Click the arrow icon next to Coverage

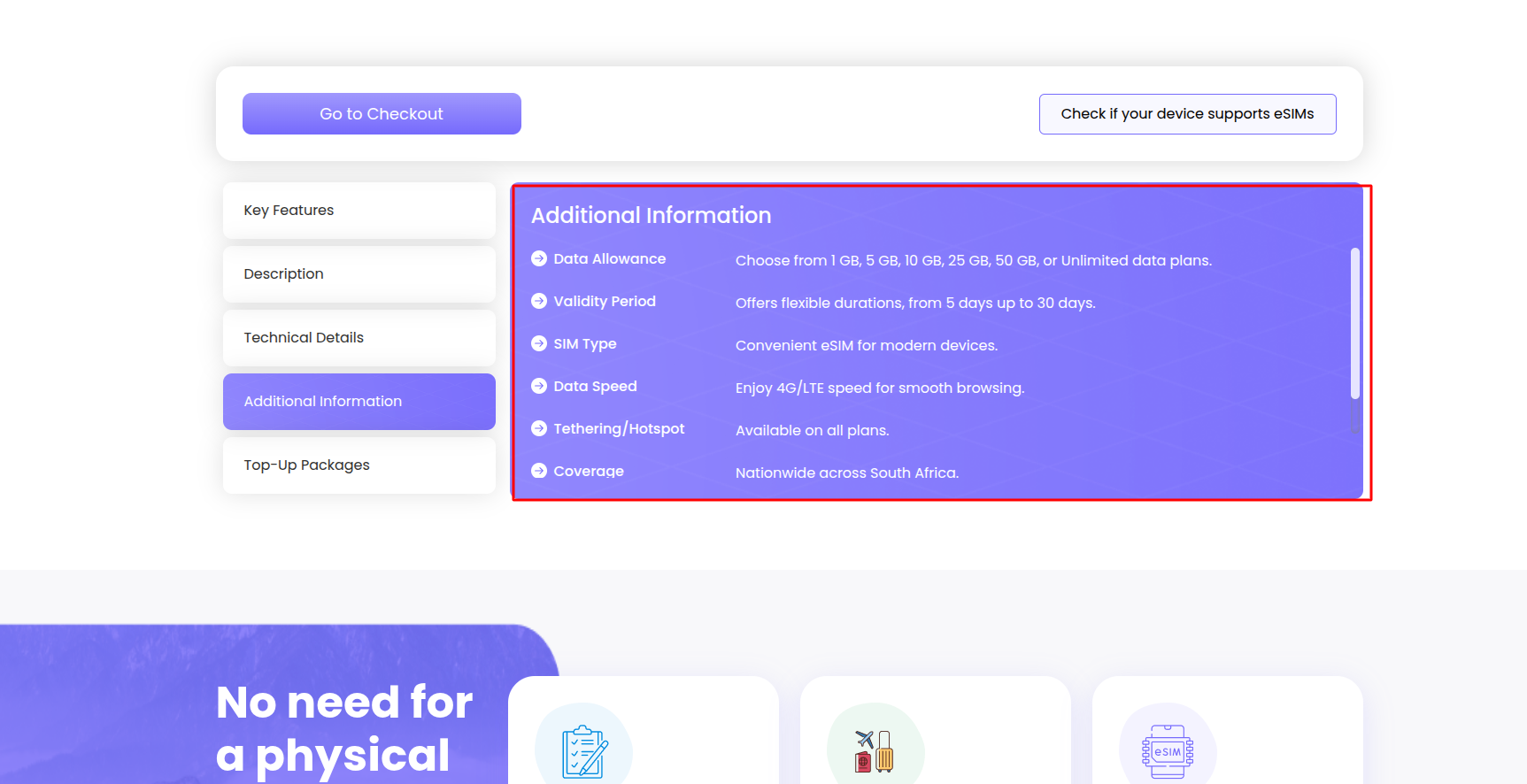(538, 471)
